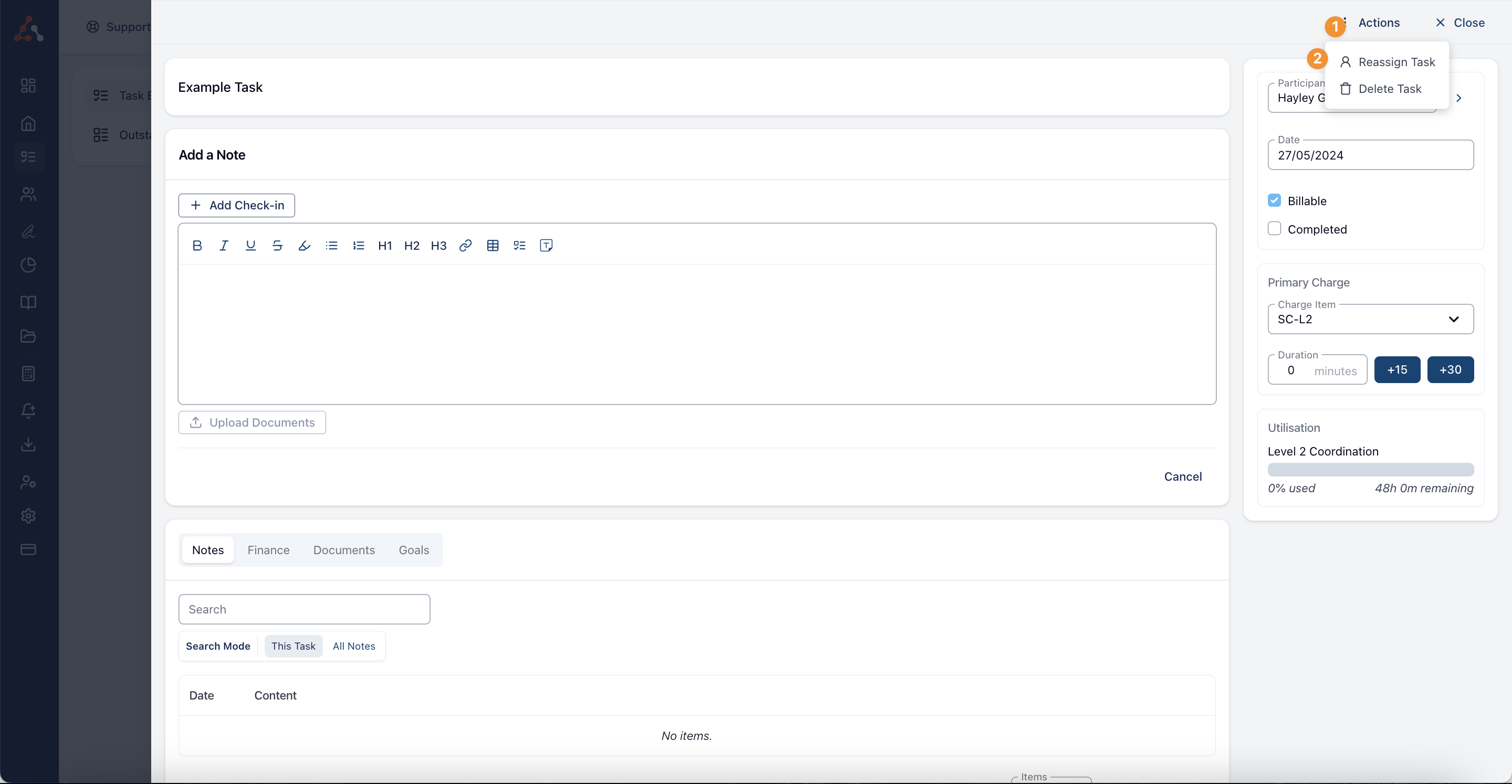Insert a numbered list
Viewport: 1512px width, 784px height.
tap(359, 245)
